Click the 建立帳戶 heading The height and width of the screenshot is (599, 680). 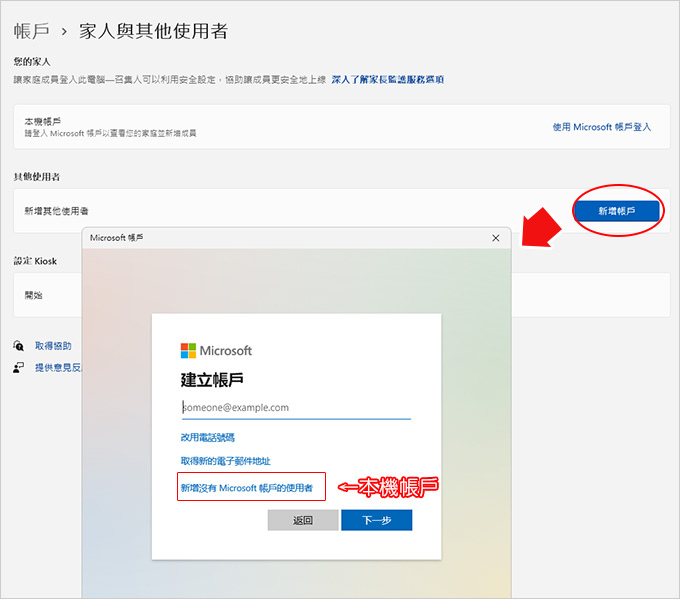point(212,380)
